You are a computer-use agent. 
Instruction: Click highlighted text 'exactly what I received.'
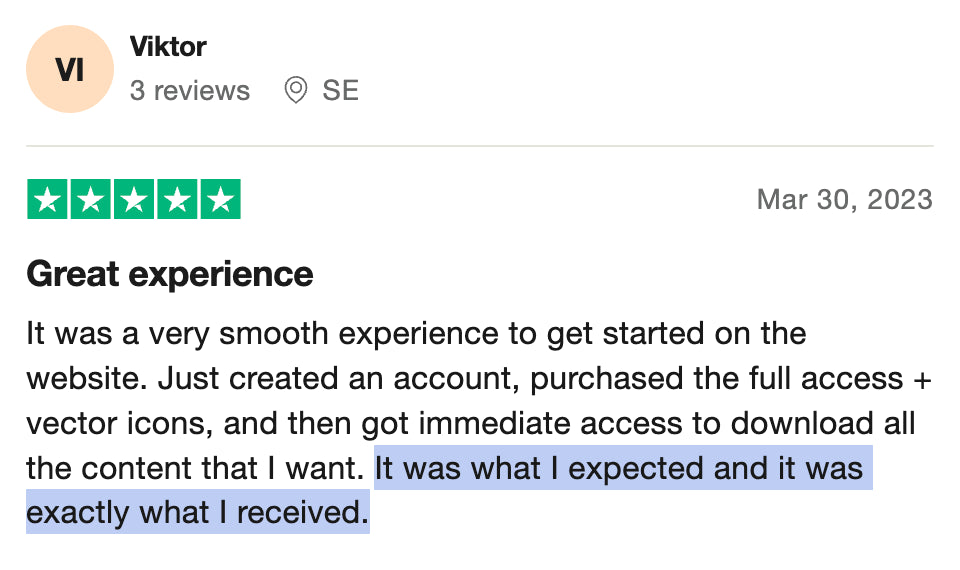[198, 512]
